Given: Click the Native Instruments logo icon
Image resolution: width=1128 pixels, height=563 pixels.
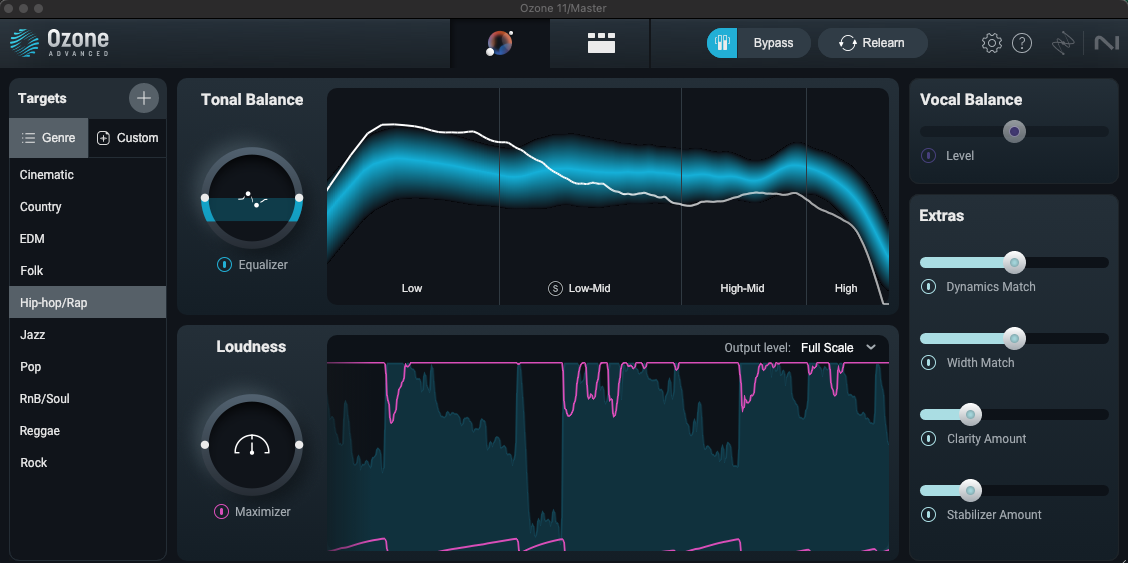Looking at the screenshot, I should point(1106,43).
